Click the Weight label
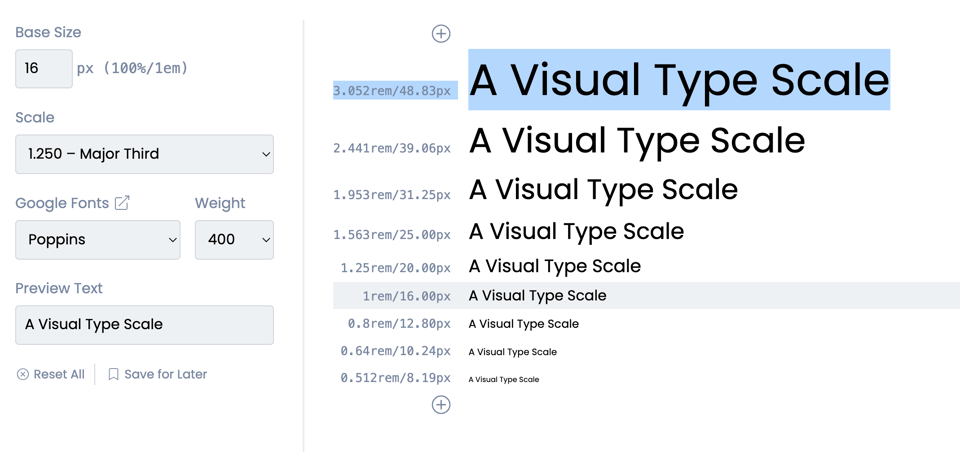The height and width of the screenshot is (452, 960). click(220, 203)
